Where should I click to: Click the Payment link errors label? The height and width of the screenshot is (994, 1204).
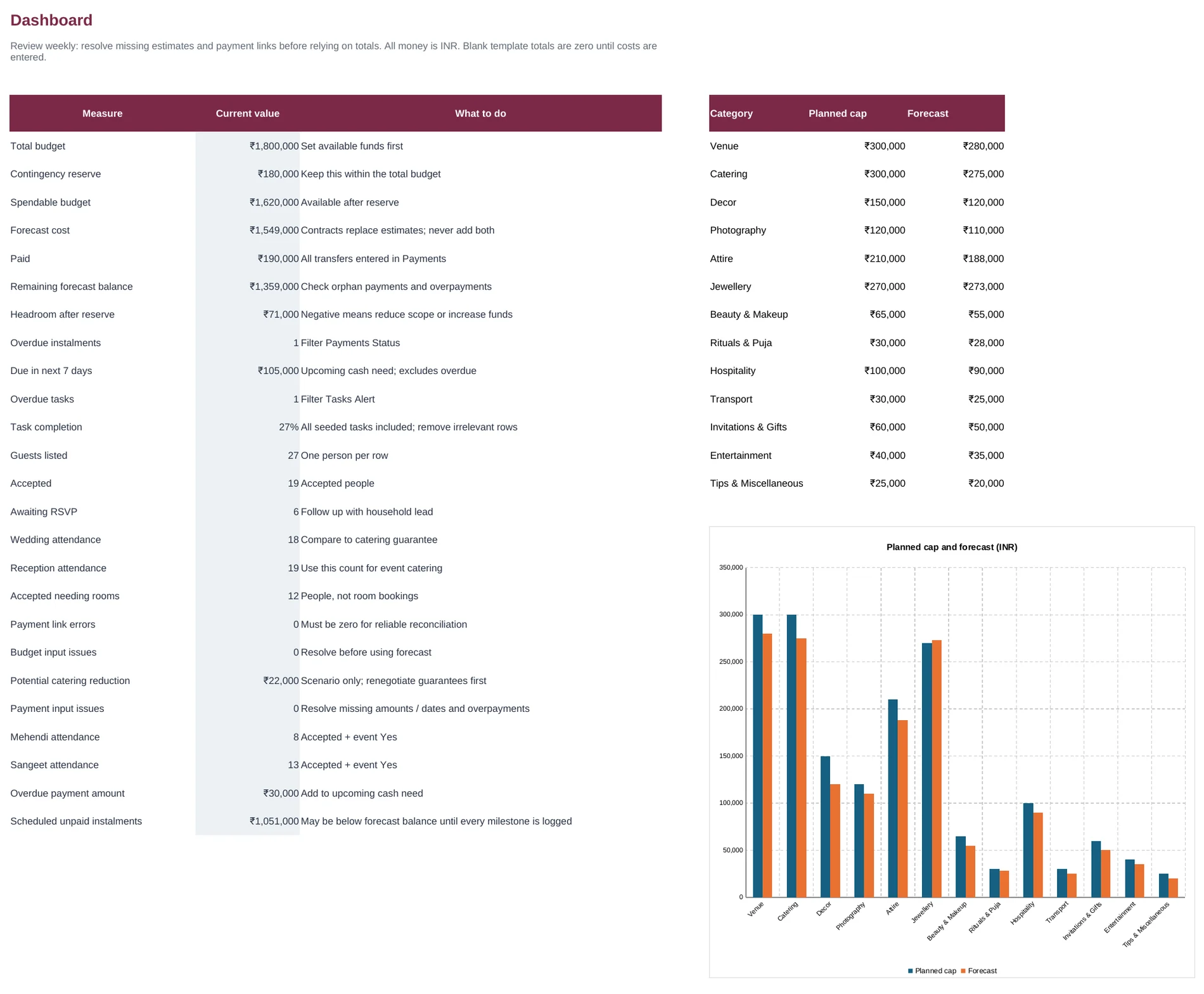click(x=53, y=624)
